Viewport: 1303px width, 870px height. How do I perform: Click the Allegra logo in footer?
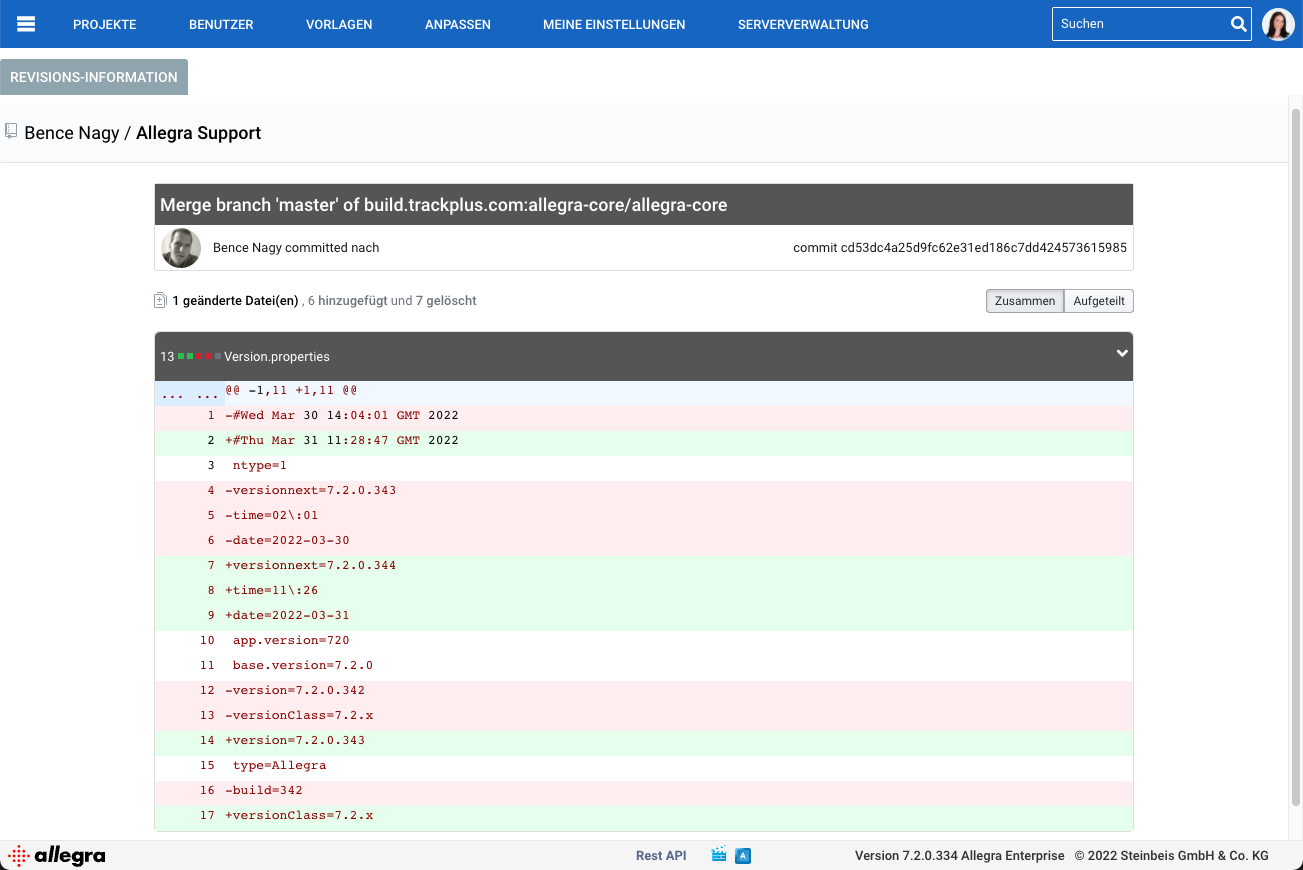pos(57,855)
